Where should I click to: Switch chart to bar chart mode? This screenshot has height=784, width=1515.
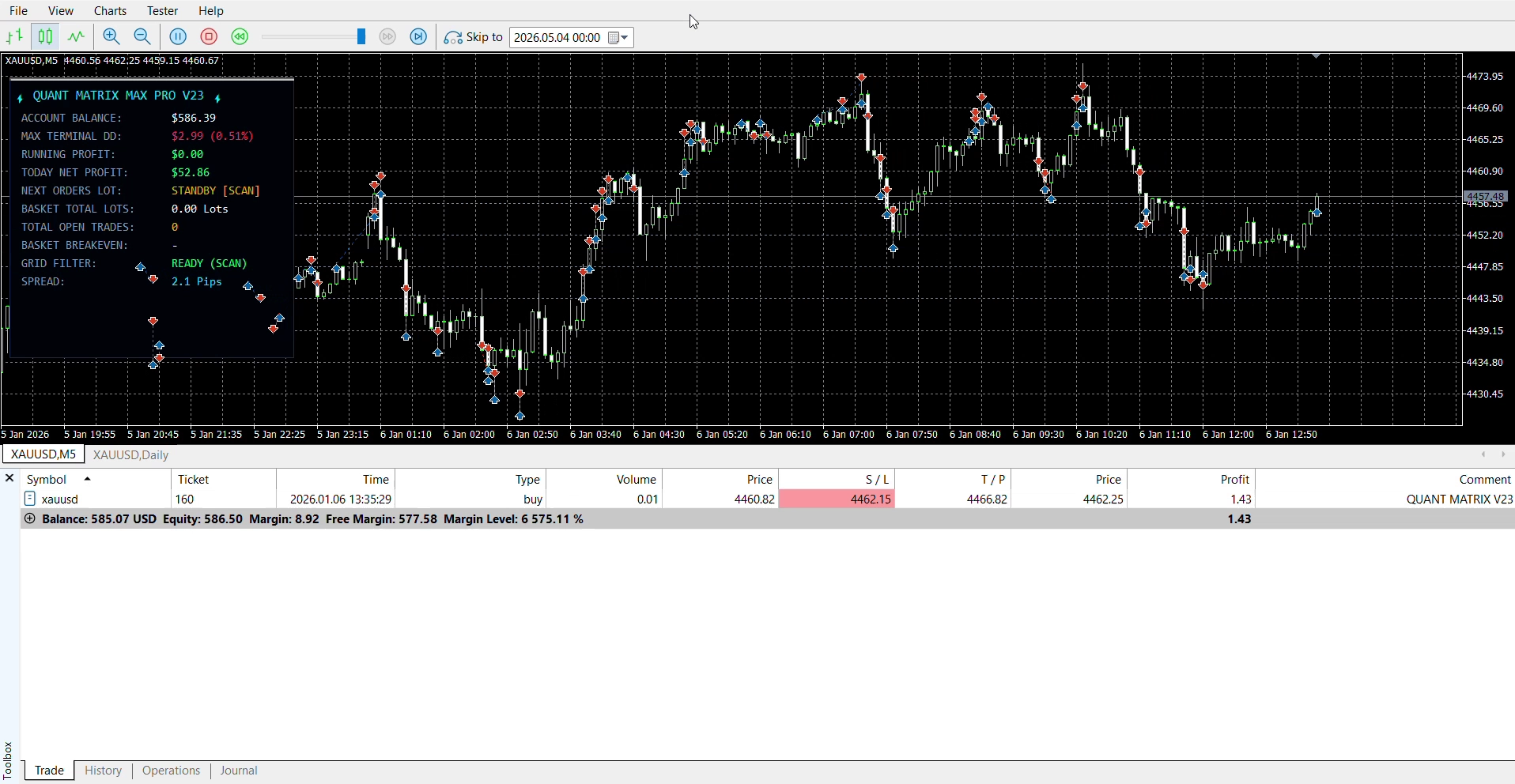[x=15, y=37]
